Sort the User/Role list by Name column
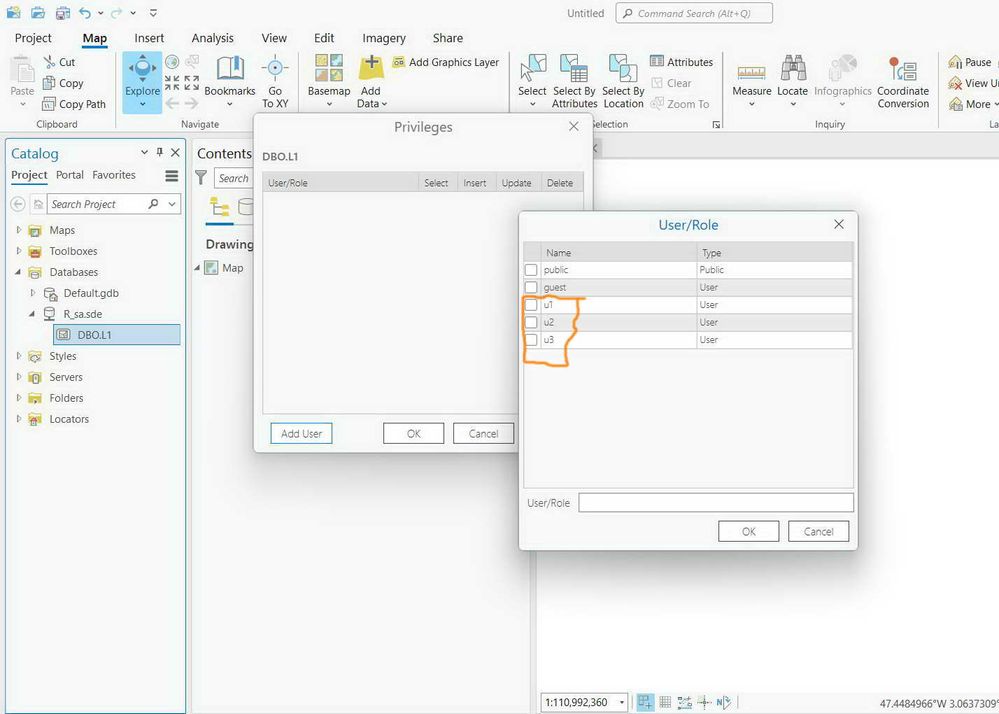999x714 pixels. point(619,253)
